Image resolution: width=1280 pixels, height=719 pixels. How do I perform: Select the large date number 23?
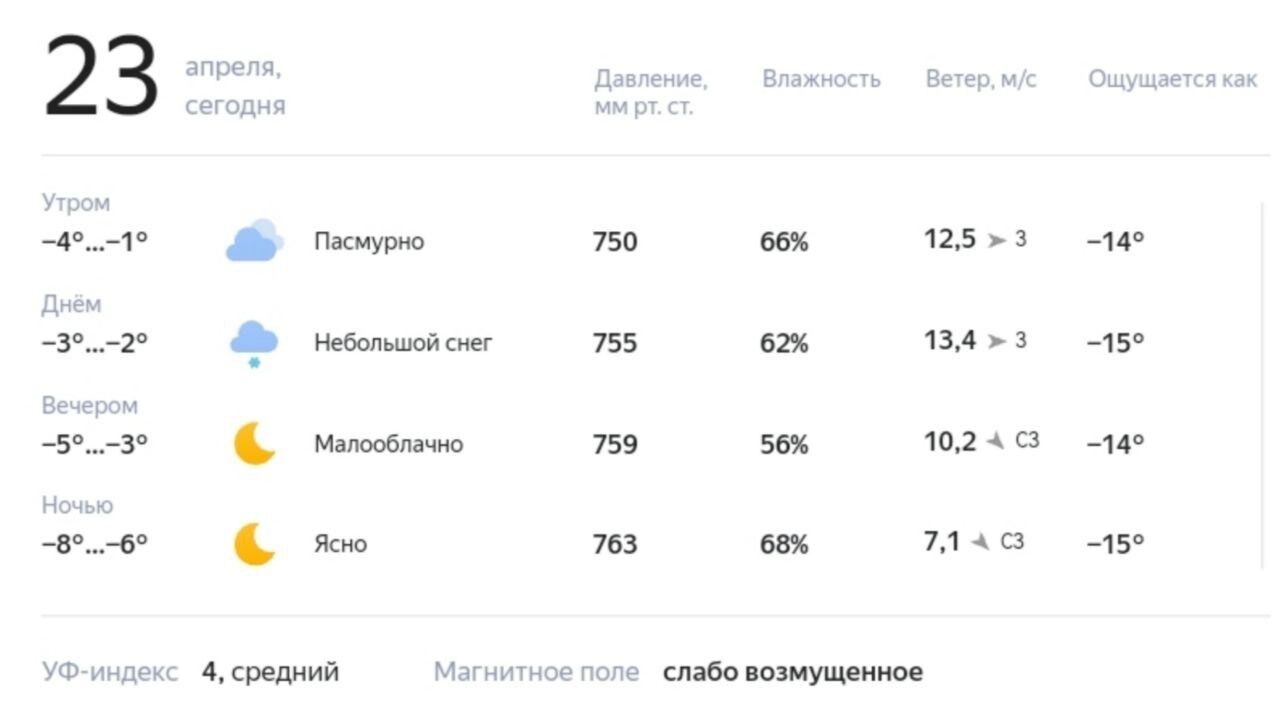tap(101, 77)
